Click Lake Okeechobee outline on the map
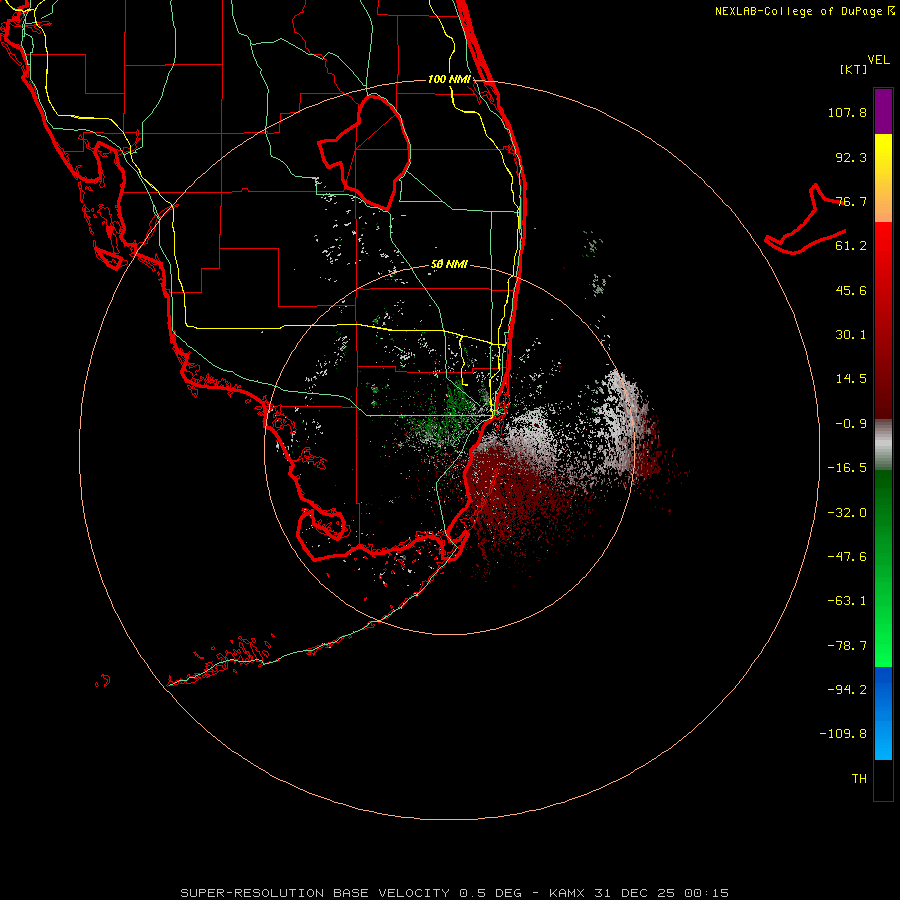Screen dimensions: 900x900 coord(365,152)
